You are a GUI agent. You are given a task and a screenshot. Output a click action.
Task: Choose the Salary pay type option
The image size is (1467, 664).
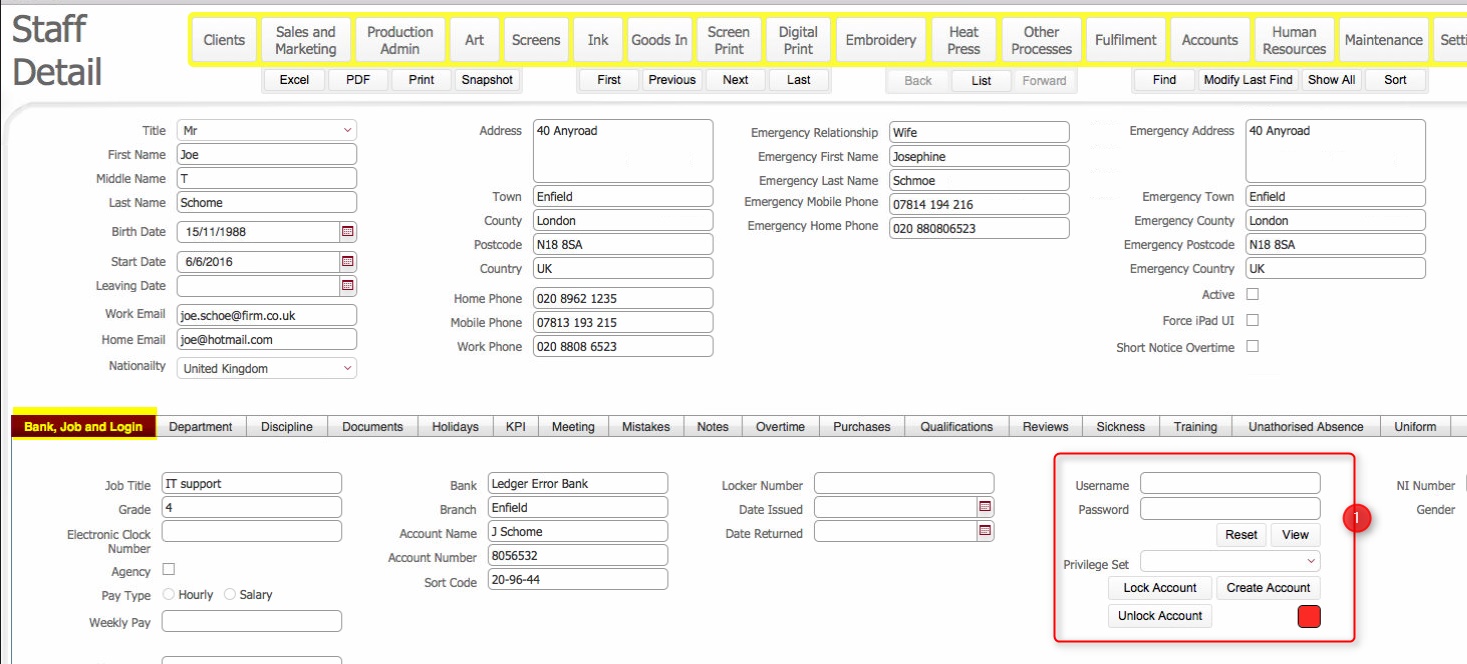(x=230, y=595)
